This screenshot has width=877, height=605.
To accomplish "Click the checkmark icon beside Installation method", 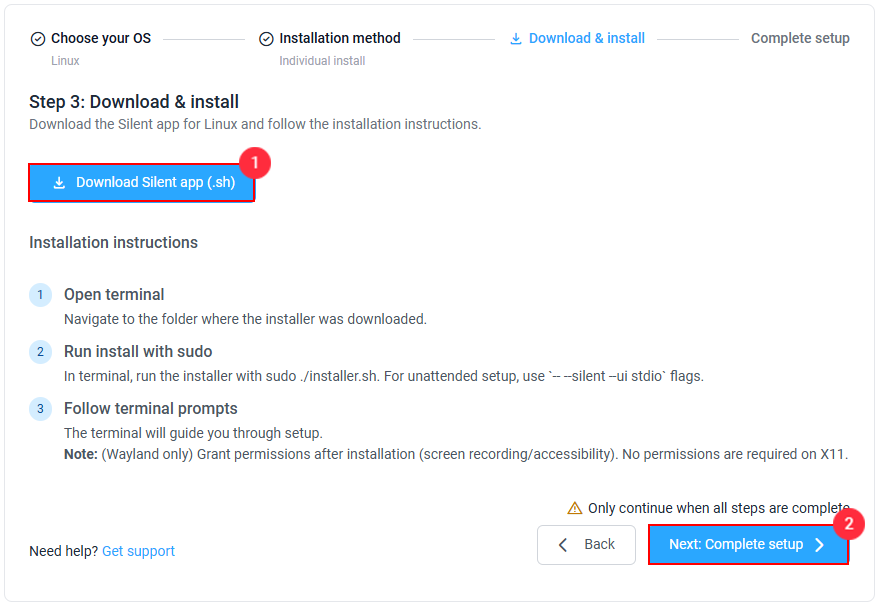I will [266, 39].
